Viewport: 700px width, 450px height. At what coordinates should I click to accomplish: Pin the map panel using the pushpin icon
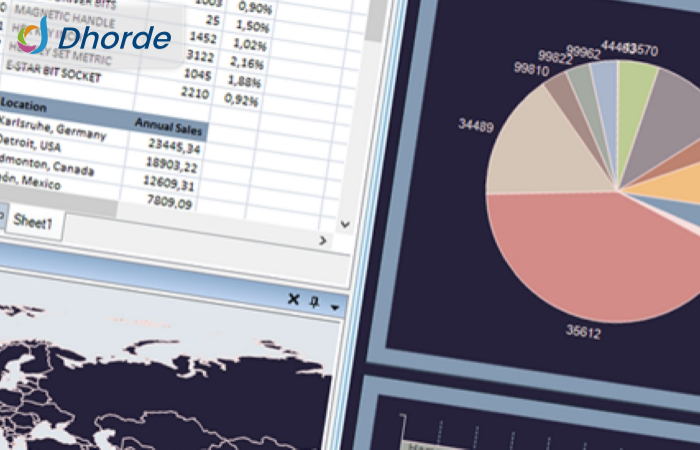pos(314,301)
